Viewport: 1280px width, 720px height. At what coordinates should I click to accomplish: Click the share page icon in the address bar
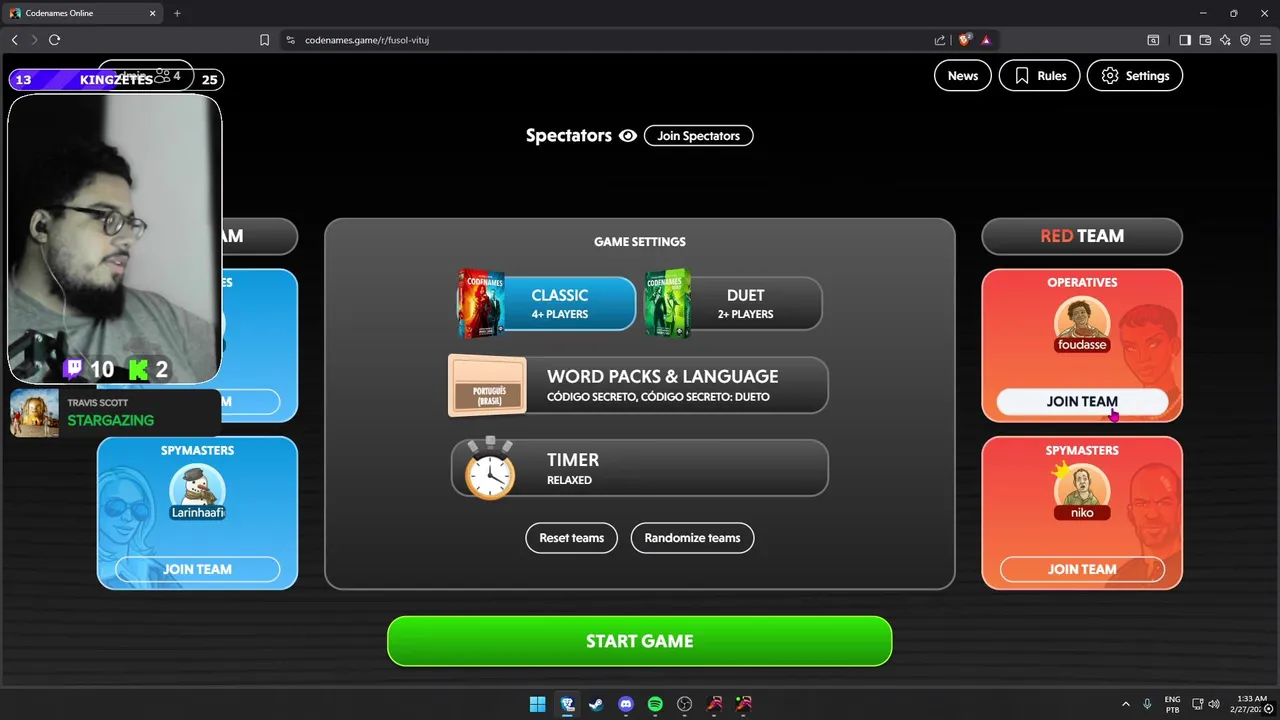click(x=940, y=40)
